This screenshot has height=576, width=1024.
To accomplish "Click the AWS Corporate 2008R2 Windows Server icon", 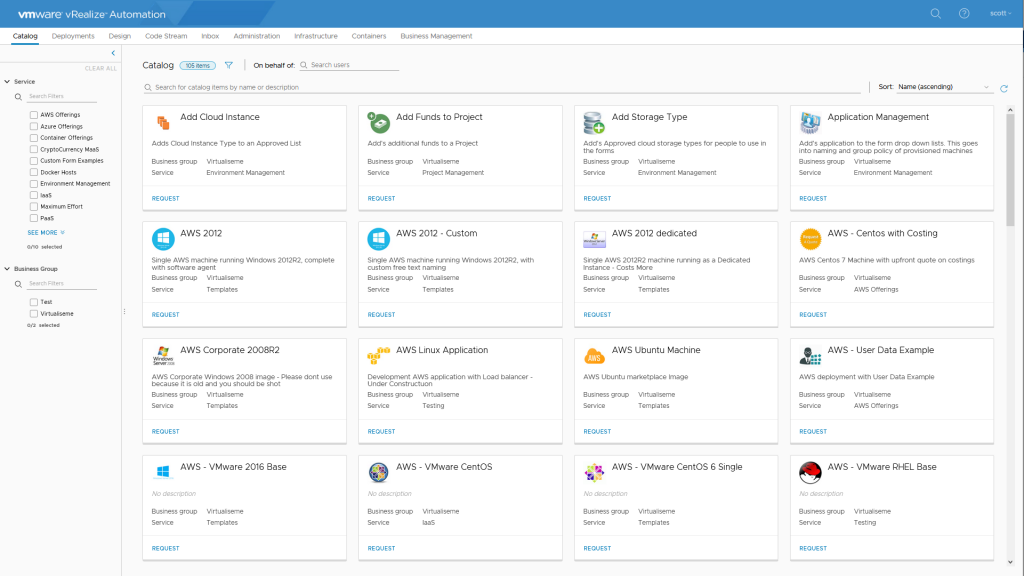I will point(163,356).
